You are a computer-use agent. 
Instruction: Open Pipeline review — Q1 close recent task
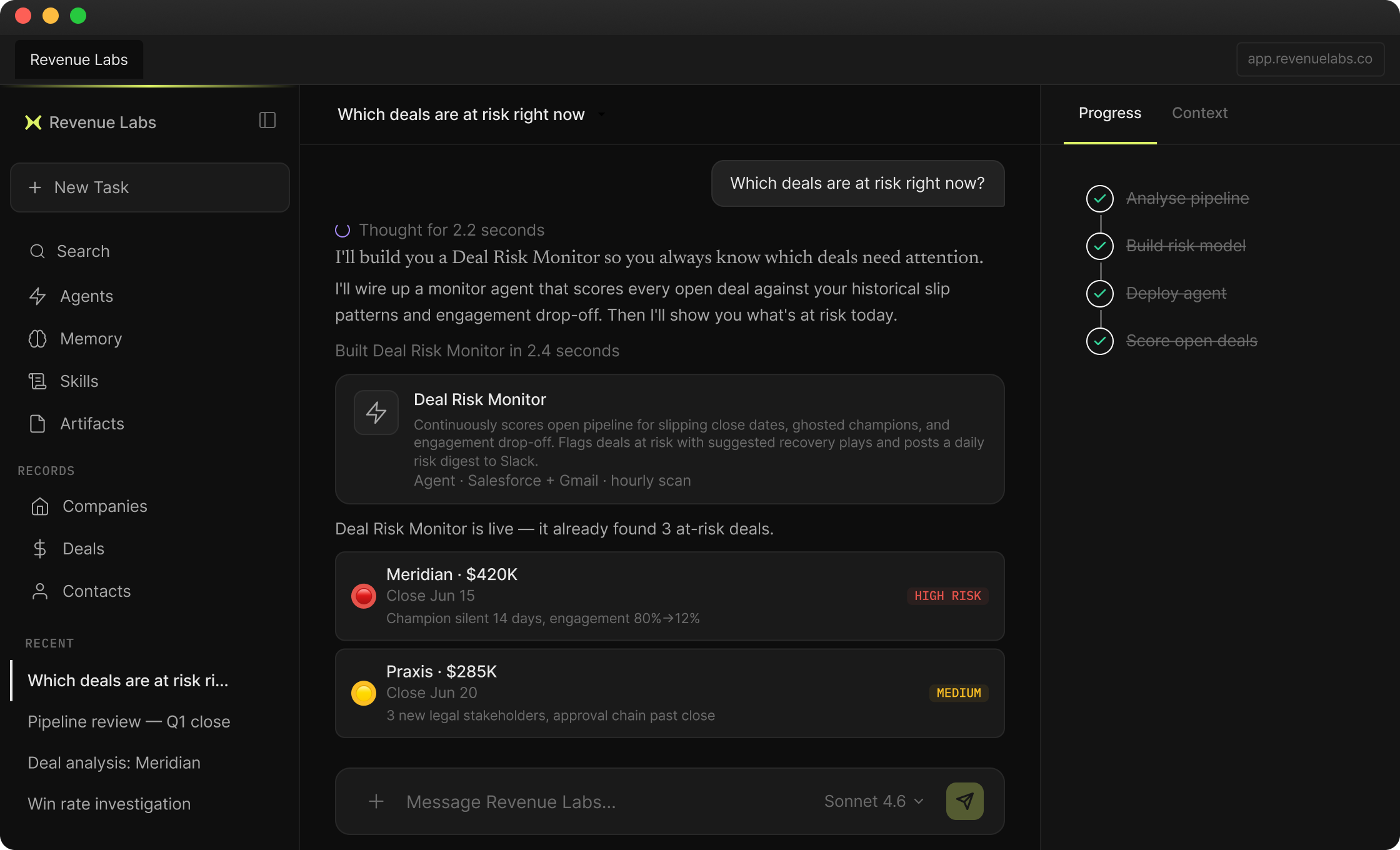129,722
